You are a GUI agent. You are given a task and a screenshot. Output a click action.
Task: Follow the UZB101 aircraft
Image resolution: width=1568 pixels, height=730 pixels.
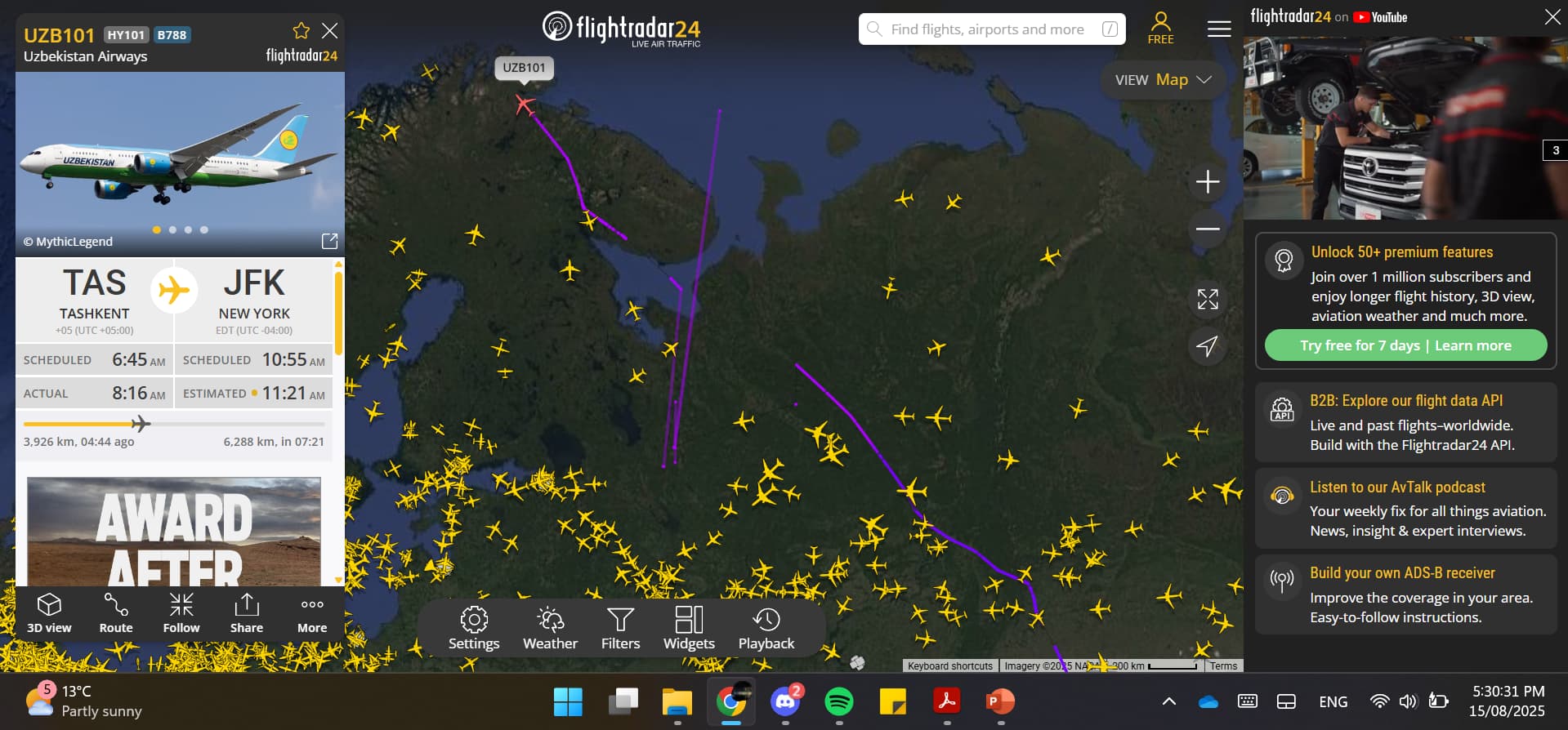click(x=181, y=612)
